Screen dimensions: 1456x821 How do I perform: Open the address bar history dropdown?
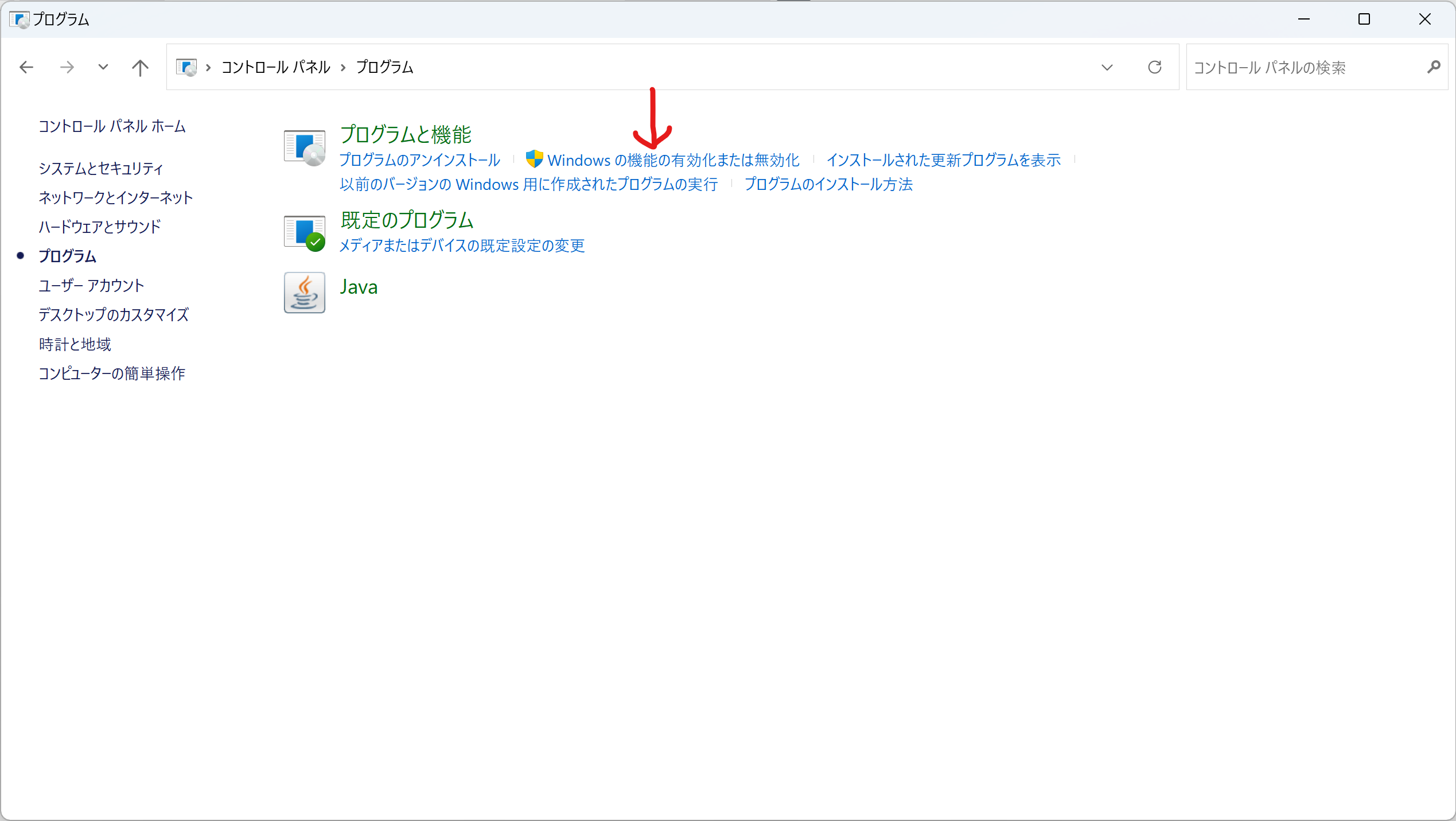[1107, 67]
